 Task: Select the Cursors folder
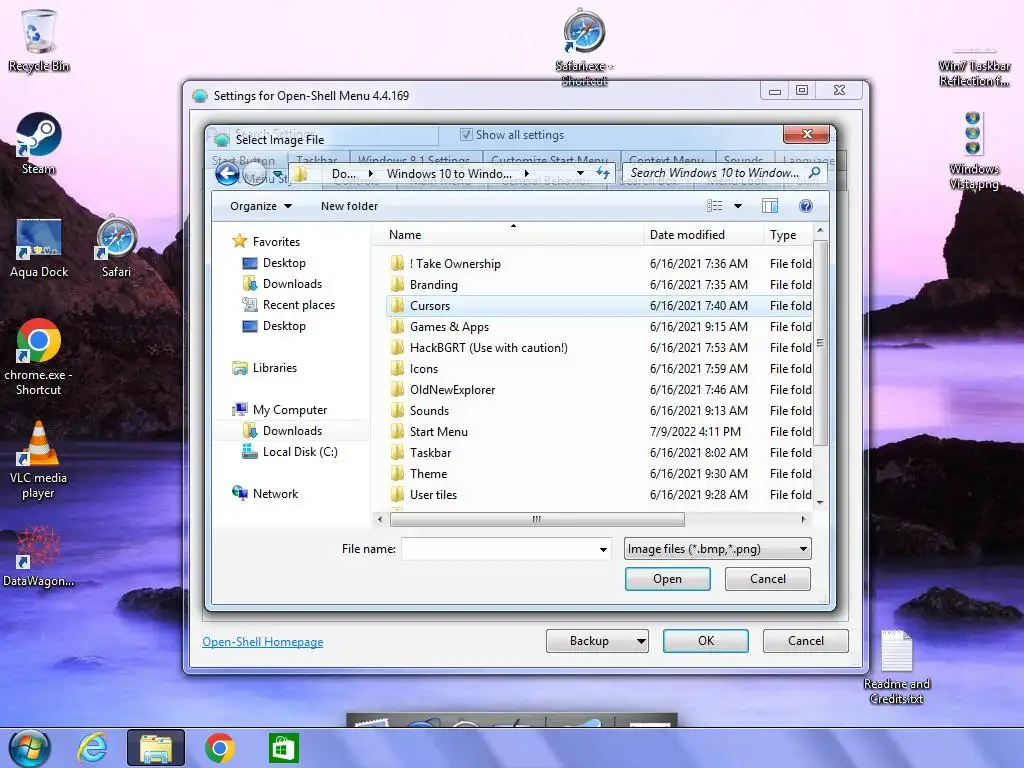[599, 306]
